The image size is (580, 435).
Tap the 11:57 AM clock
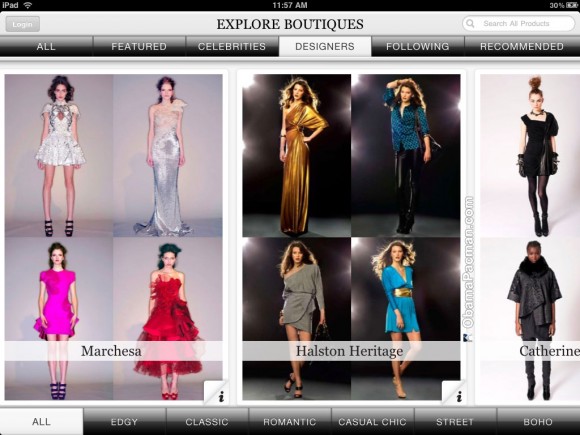pos(290,5)
